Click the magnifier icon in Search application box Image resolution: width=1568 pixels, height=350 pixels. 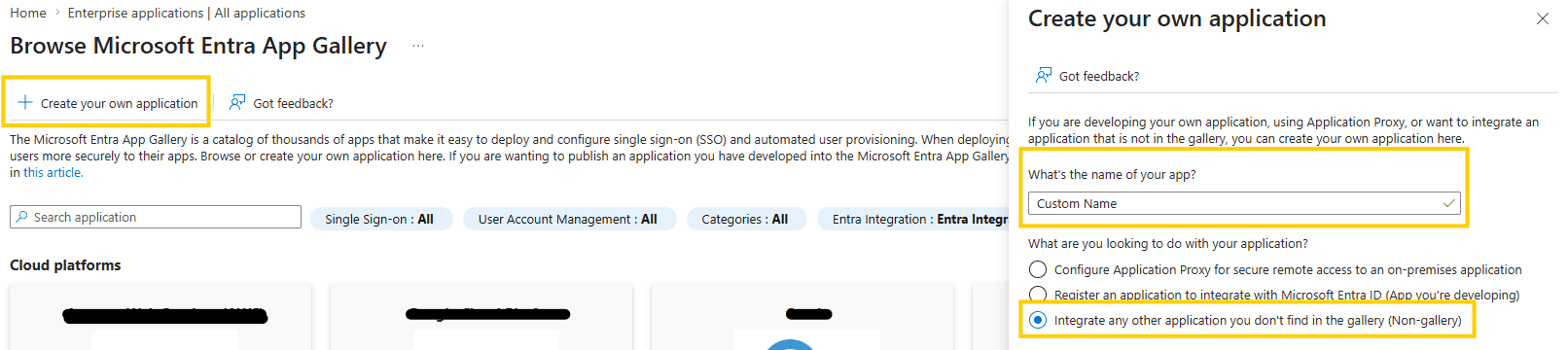tap(21, 217)
